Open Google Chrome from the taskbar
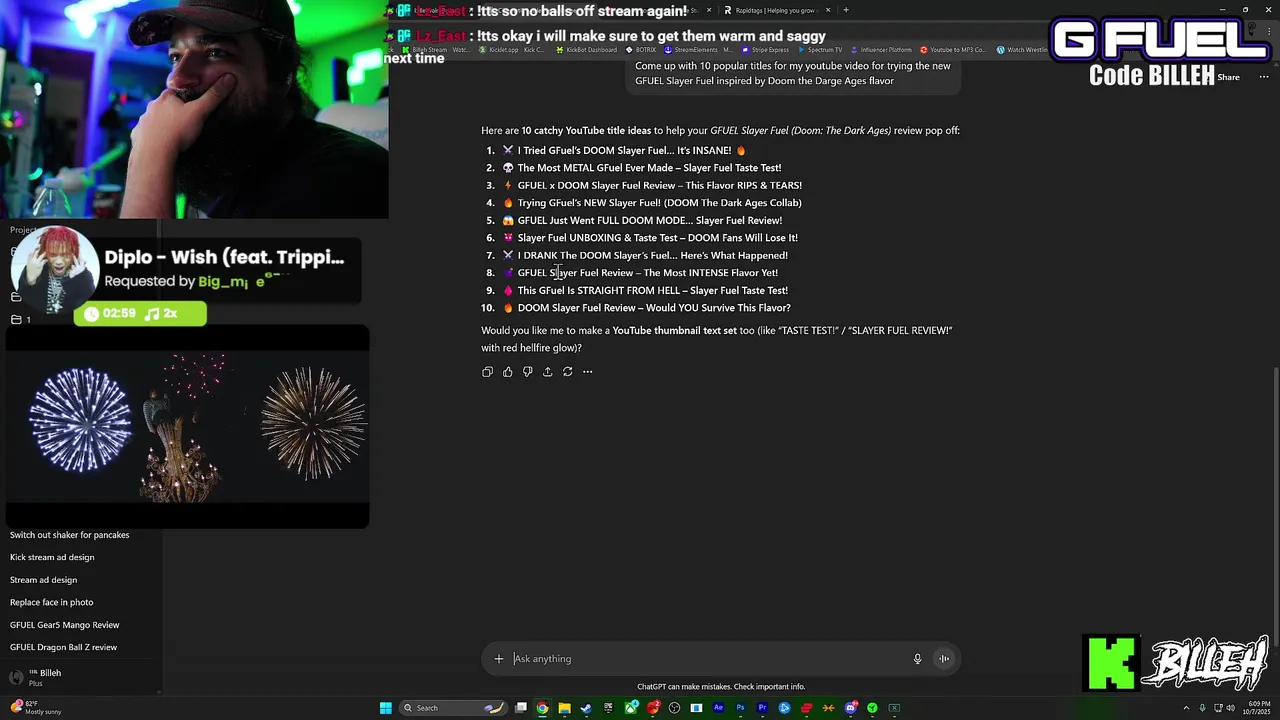This screenshot has width=1280, height=720. pyautogui.click(x=542, y=708)
